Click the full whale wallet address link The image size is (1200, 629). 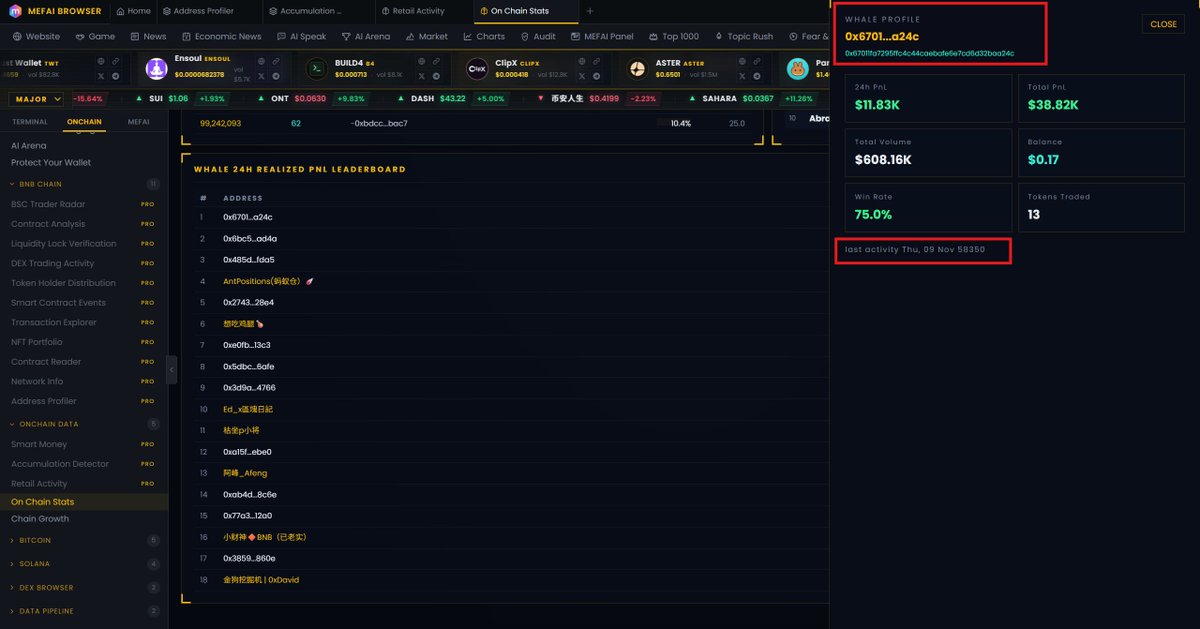pos(929,53)
